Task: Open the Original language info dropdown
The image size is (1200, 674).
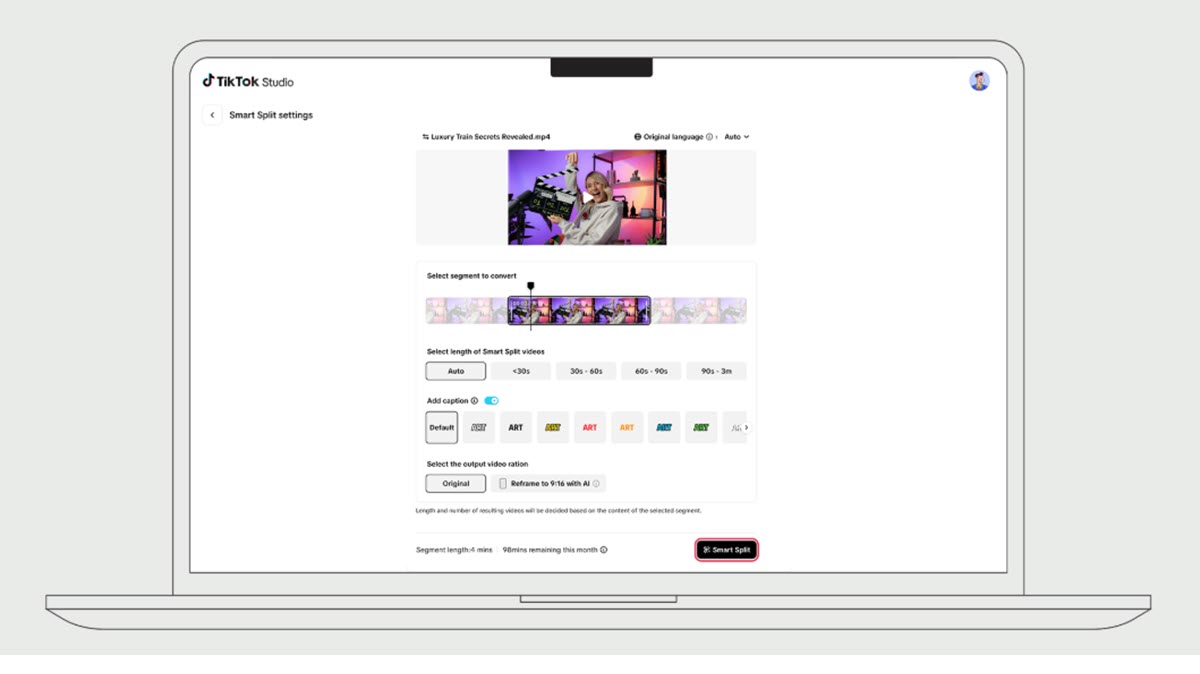Action: pyautogui.click(x=708, y=137)
